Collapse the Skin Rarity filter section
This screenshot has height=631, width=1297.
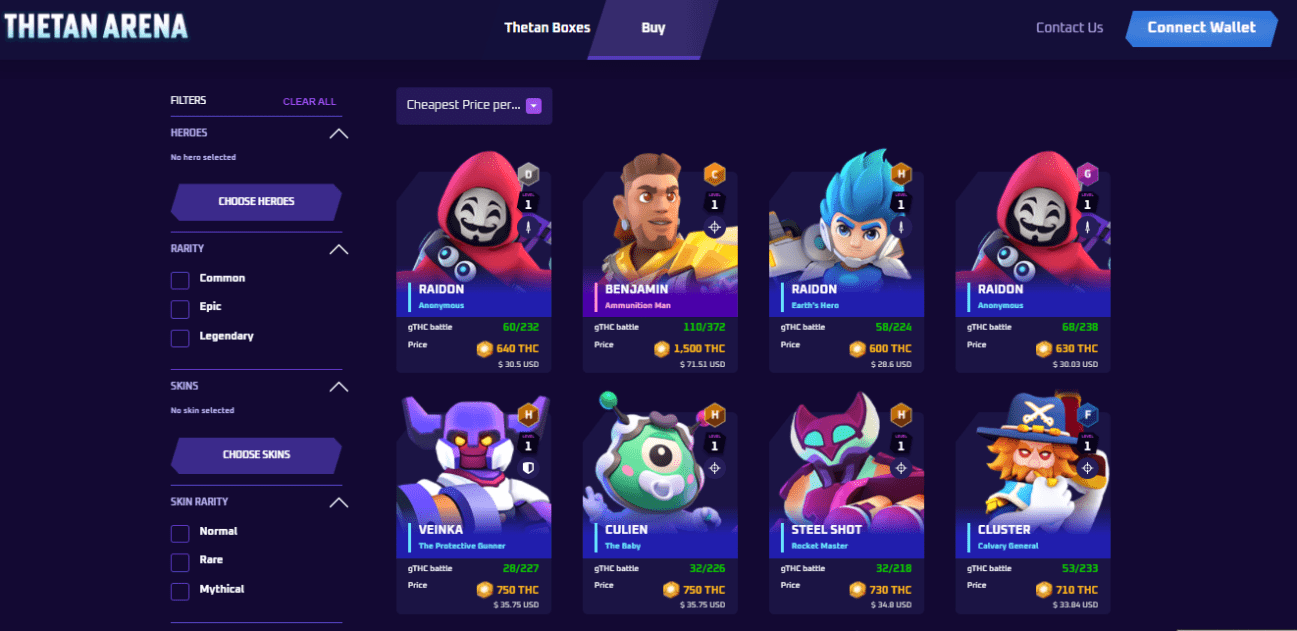click(x=339, y=502)
